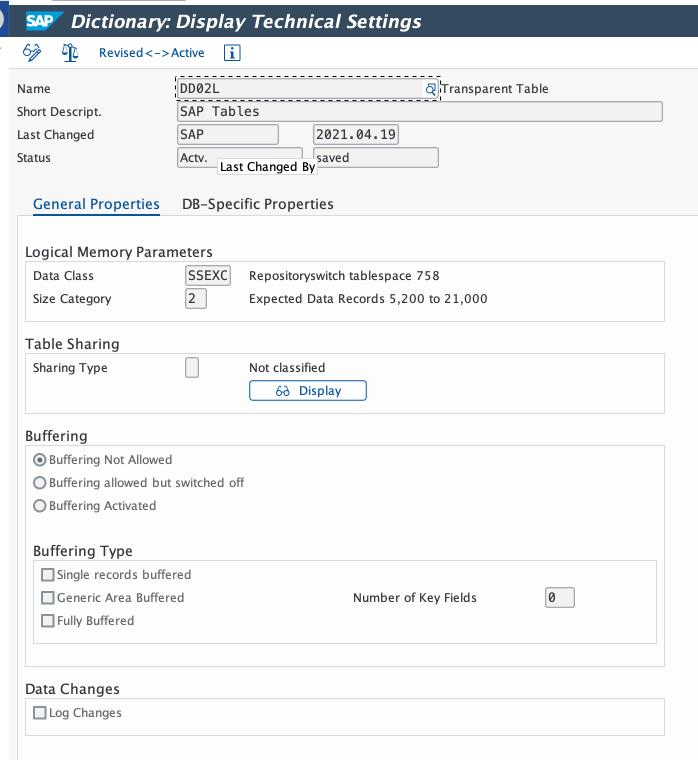Click Revised<->Active toolbar button
This screenshot has width=698, height=760.
click(x=151, y=52)
